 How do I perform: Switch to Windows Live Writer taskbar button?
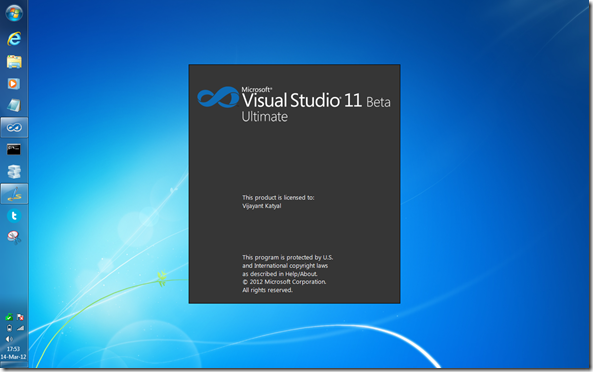click(14, 194)
